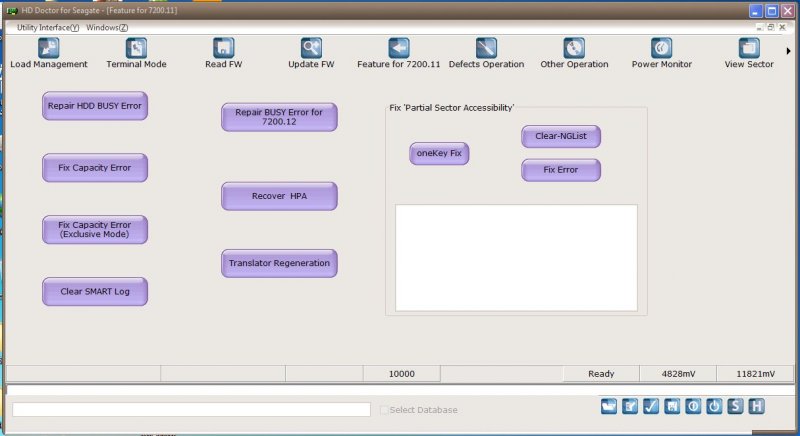Image resolution: width=800 pixels, height=436 pixels.
Task: Click the 4828mV voltage reading
Action: click(x=678, y=374)
